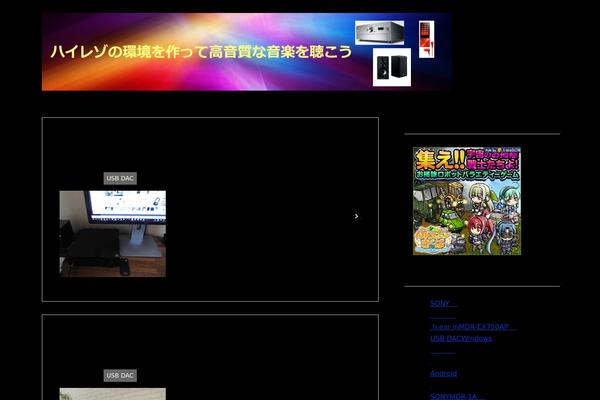Open the first article's USB DAC tag
The height and width of the screenshot is (400, 600).
click(120, 178)
